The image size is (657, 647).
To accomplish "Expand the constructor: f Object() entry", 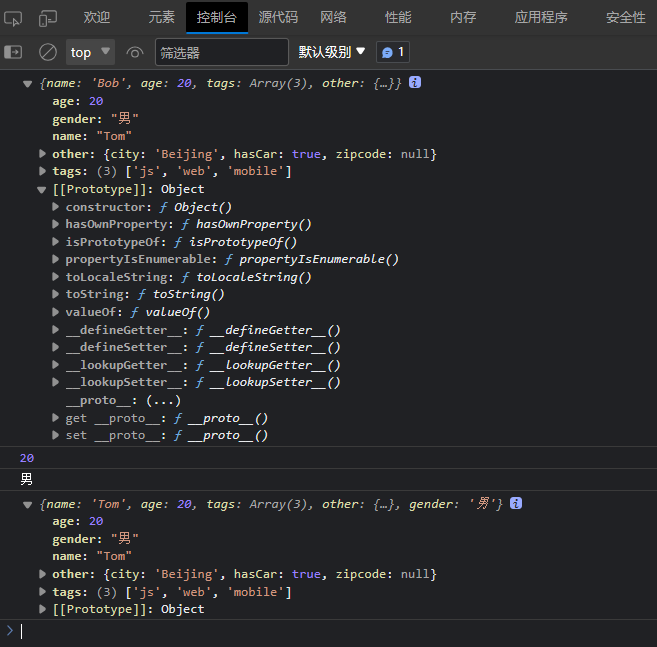I will tap(55, 207).
